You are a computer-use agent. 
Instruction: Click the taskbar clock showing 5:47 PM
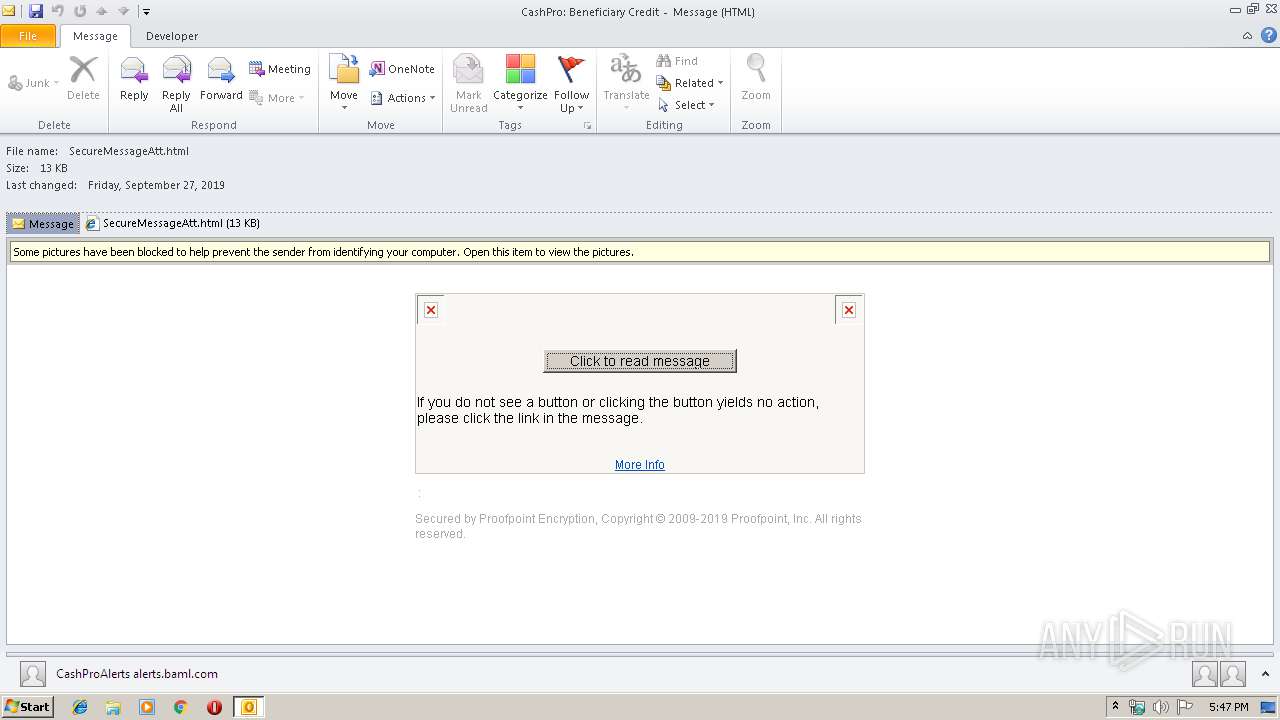pos(1228,707)
